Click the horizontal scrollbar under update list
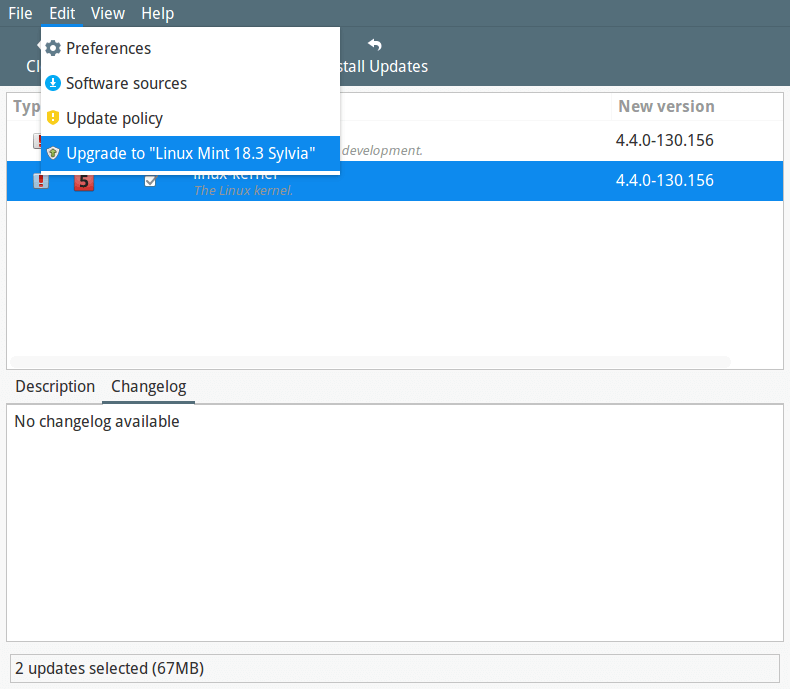The height and width of the screenshot is (689, 790). [x=370, y=360]
